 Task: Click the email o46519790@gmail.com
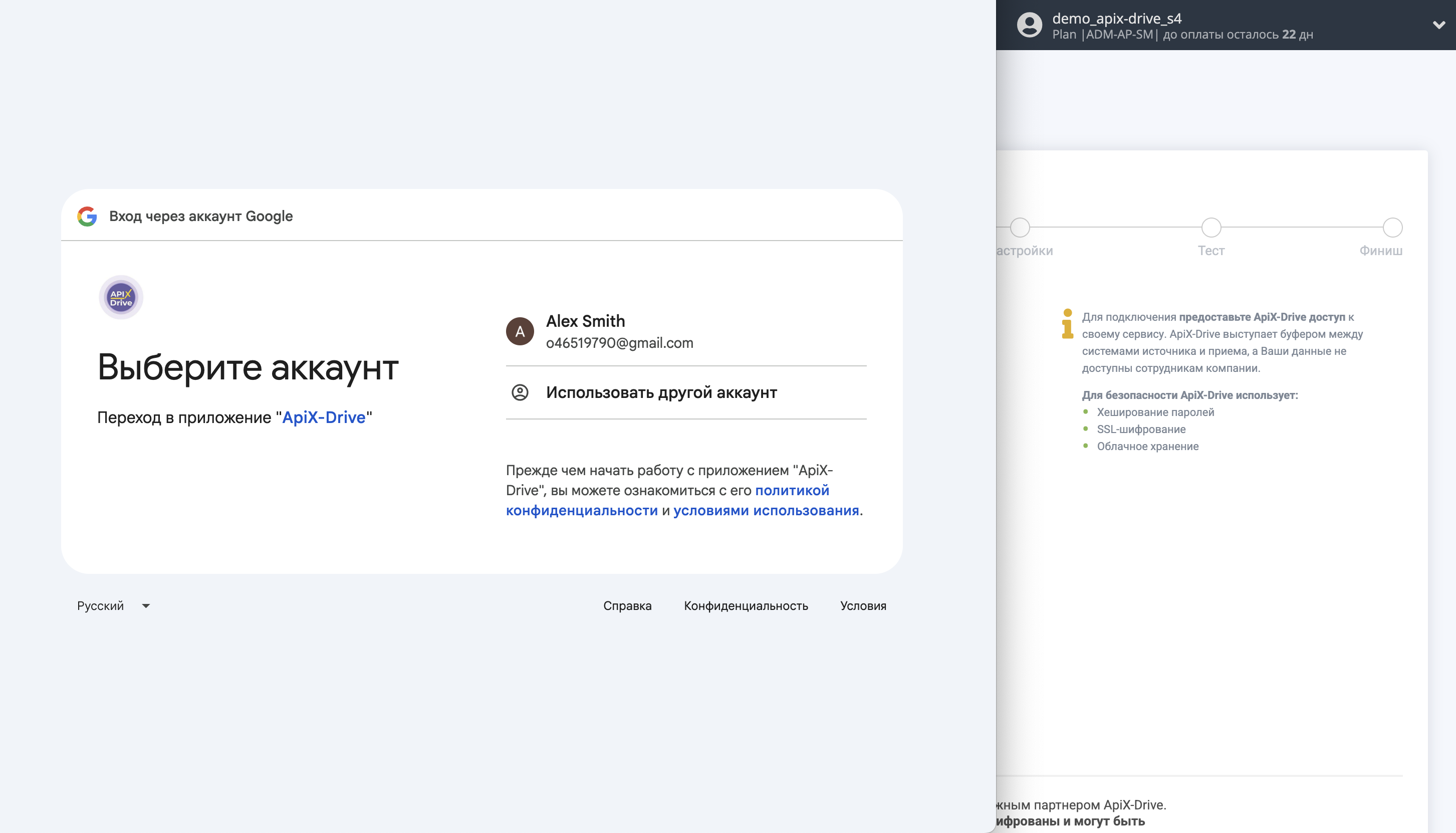[619, 343]
